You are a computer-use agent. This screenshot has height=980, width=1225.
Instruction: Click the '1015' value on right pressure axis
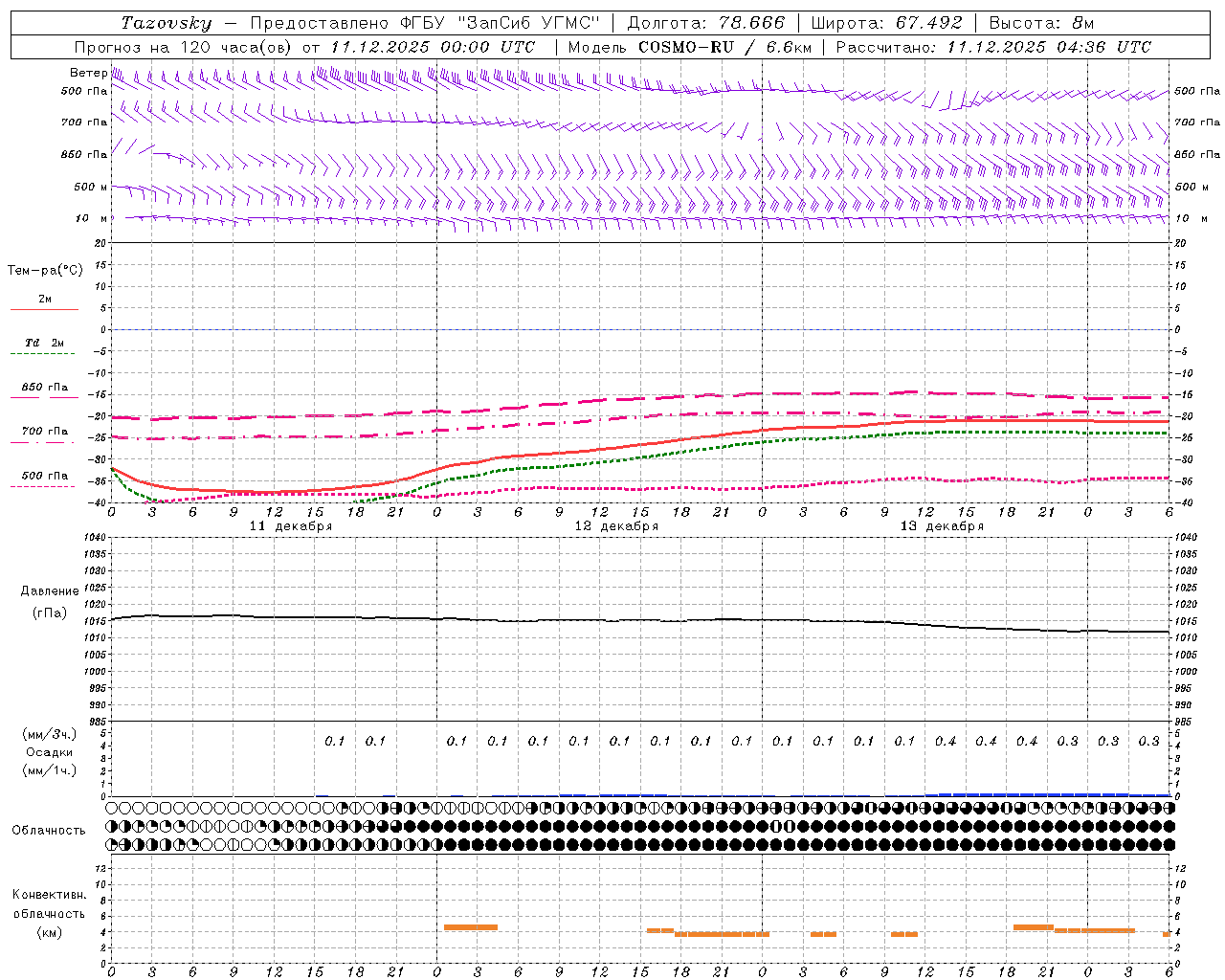1185,621
